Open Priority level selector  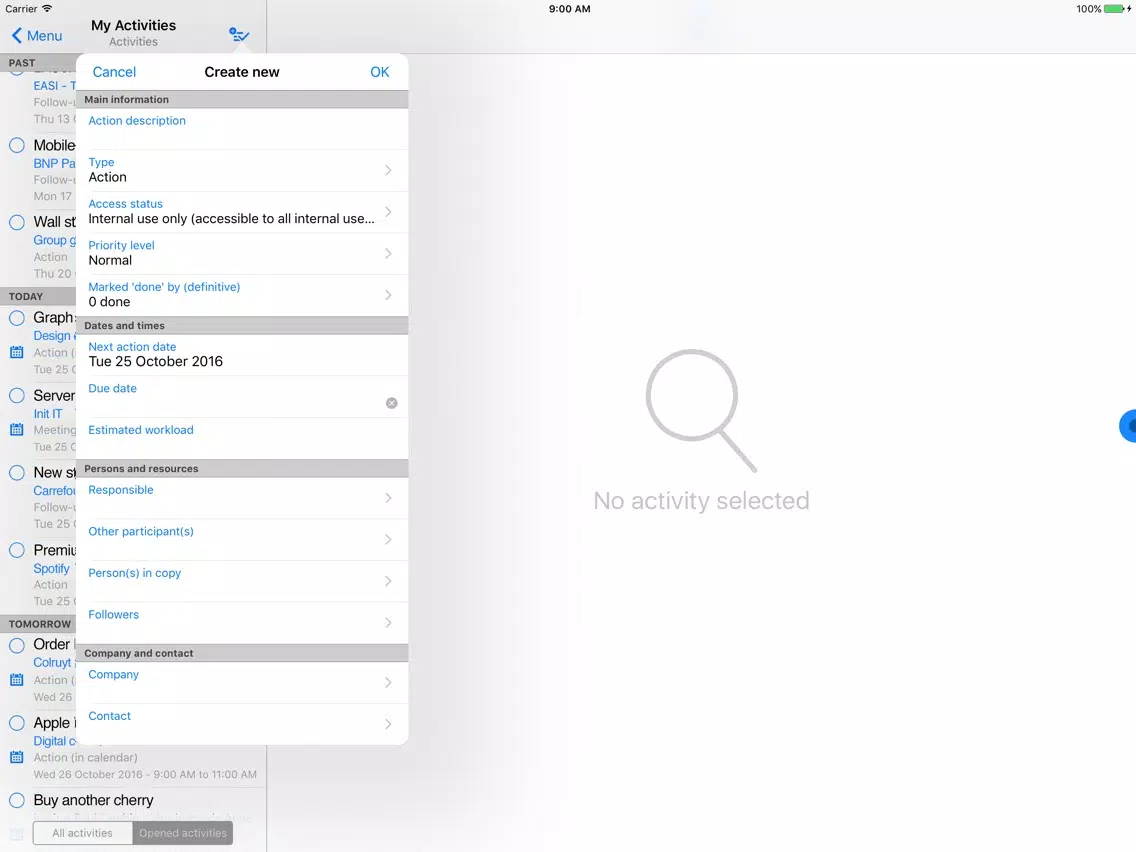(x=242, y=253)
